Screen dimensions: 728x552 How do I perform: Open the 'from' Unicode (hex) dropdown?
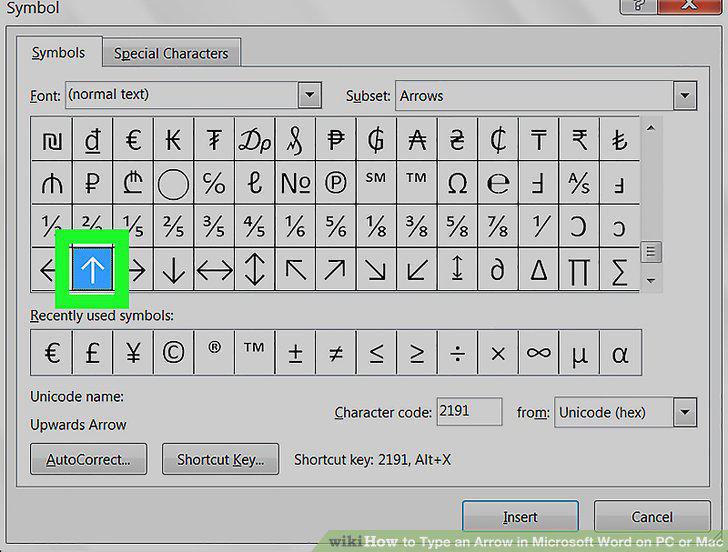(x=685, y=412)
